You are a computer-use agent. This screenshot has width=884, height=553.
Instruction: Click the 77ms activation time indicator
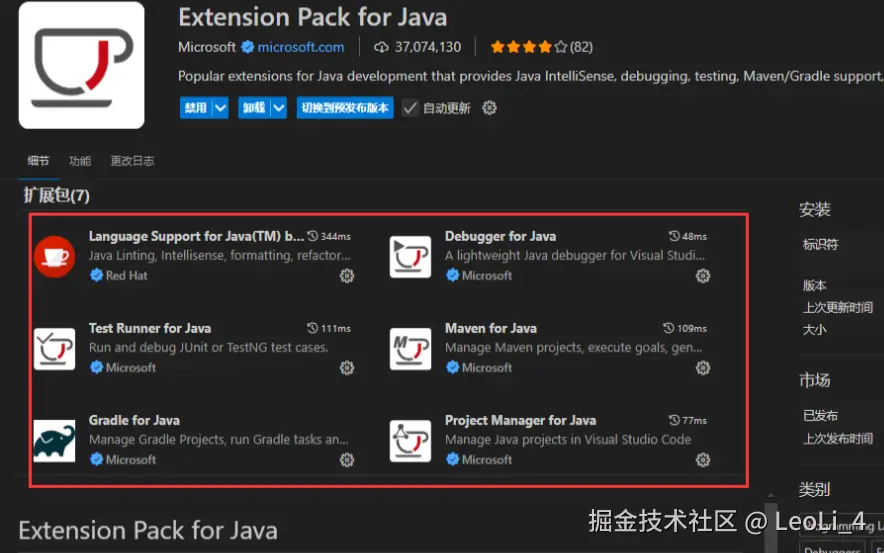point(688,421)
